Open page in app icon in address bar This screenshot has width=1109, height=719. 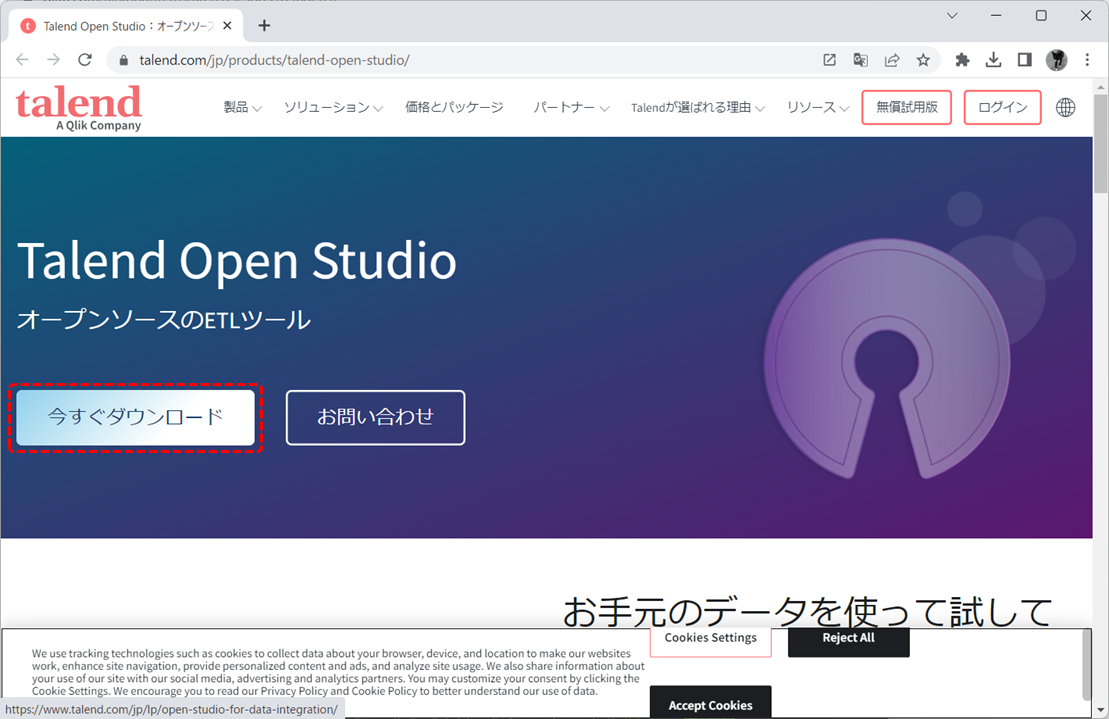pos(830,60)
